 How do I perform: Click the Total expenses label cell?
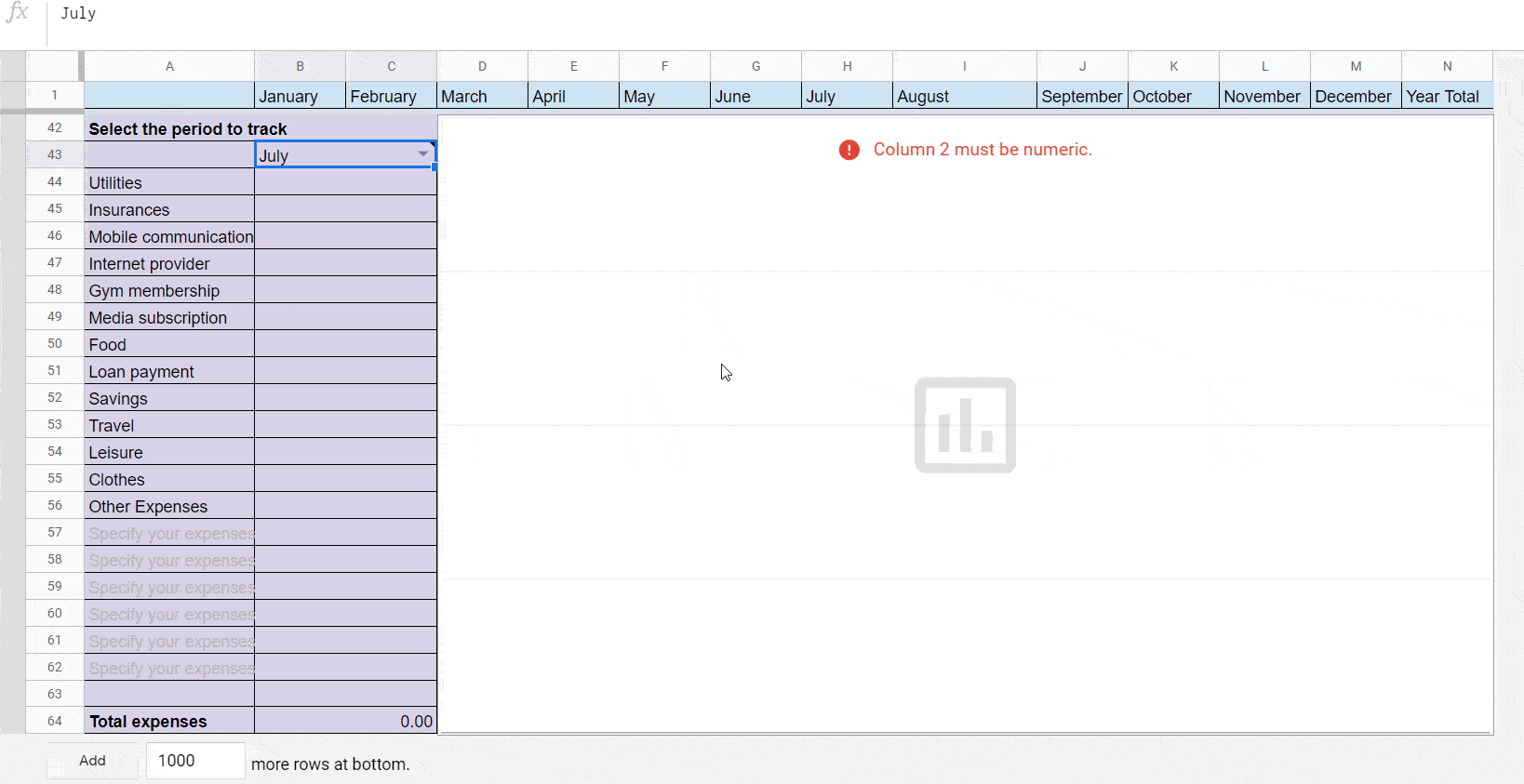click(169, 721)
